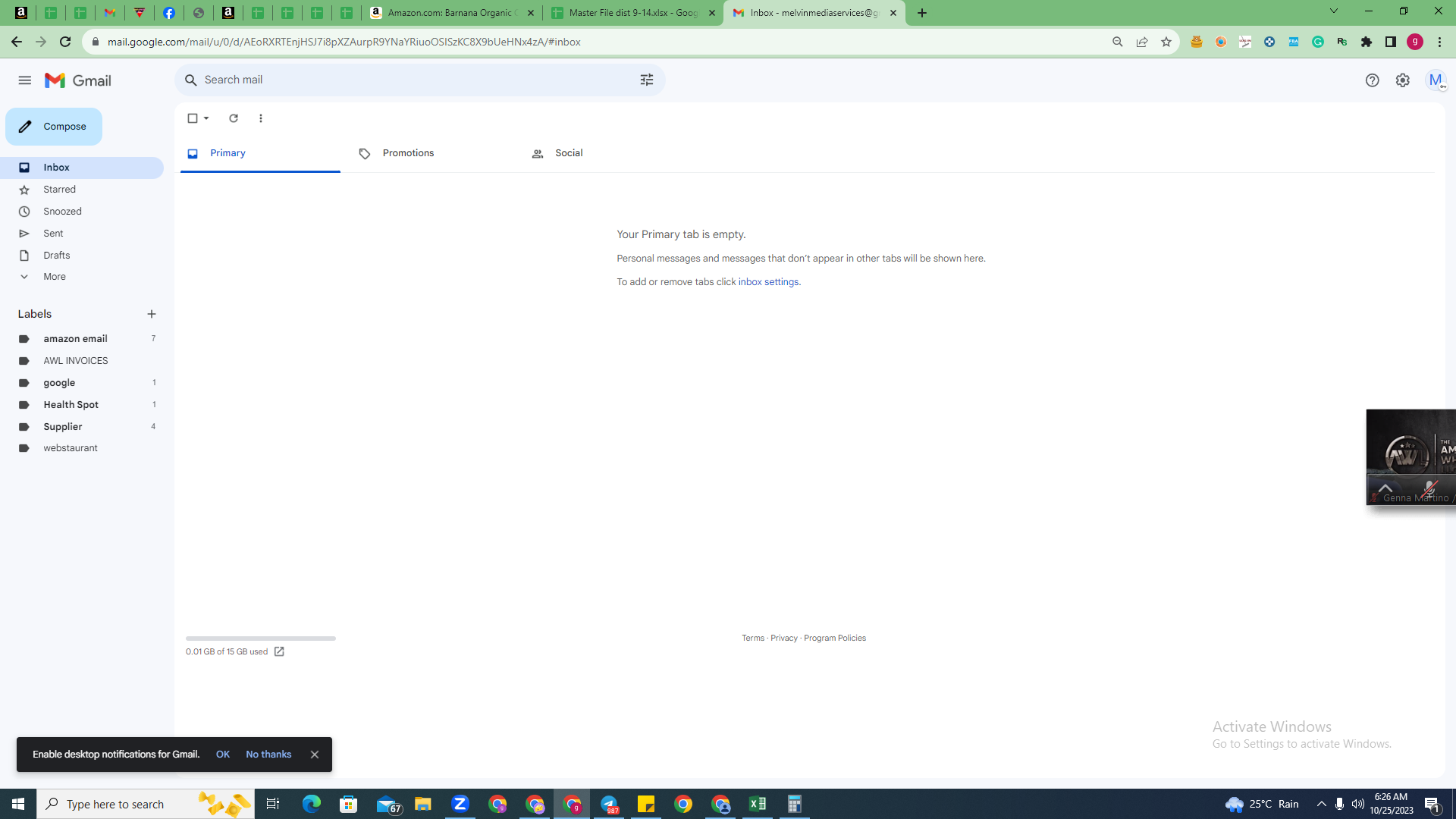Expand the select dropdown arrow beside checkbox
The width and height of the screenshot is (1456, 819).
206,118
